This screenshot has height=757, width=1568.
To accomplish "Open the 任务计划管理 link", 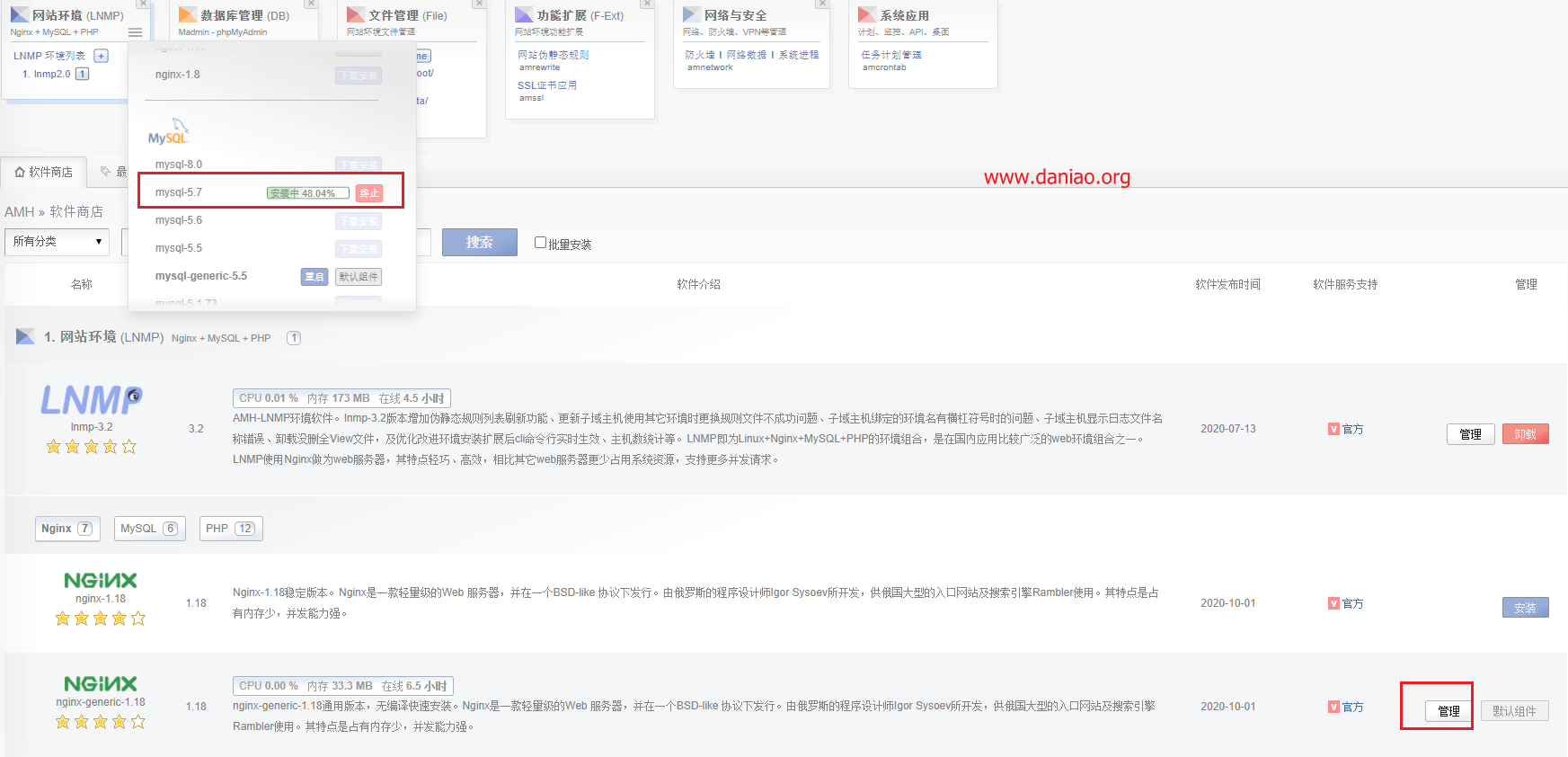I will pos(891,55).
